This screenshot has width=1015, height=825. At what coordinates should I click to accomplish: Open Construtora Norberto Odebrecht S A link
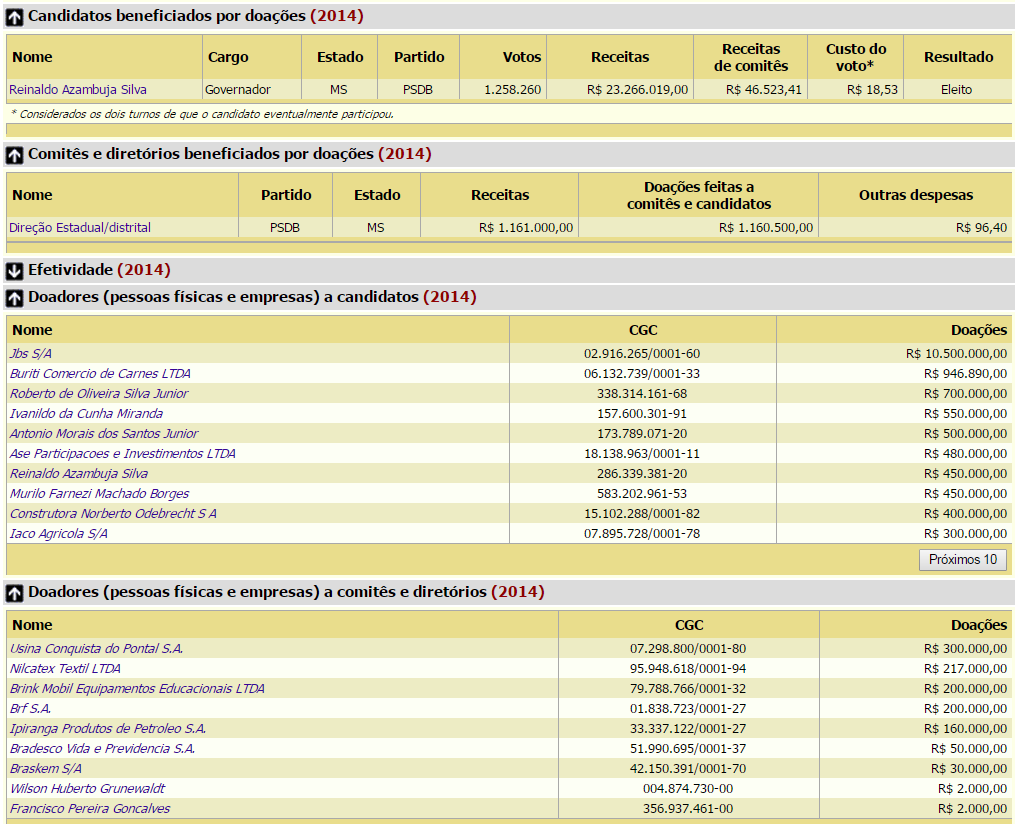(113, 514)
